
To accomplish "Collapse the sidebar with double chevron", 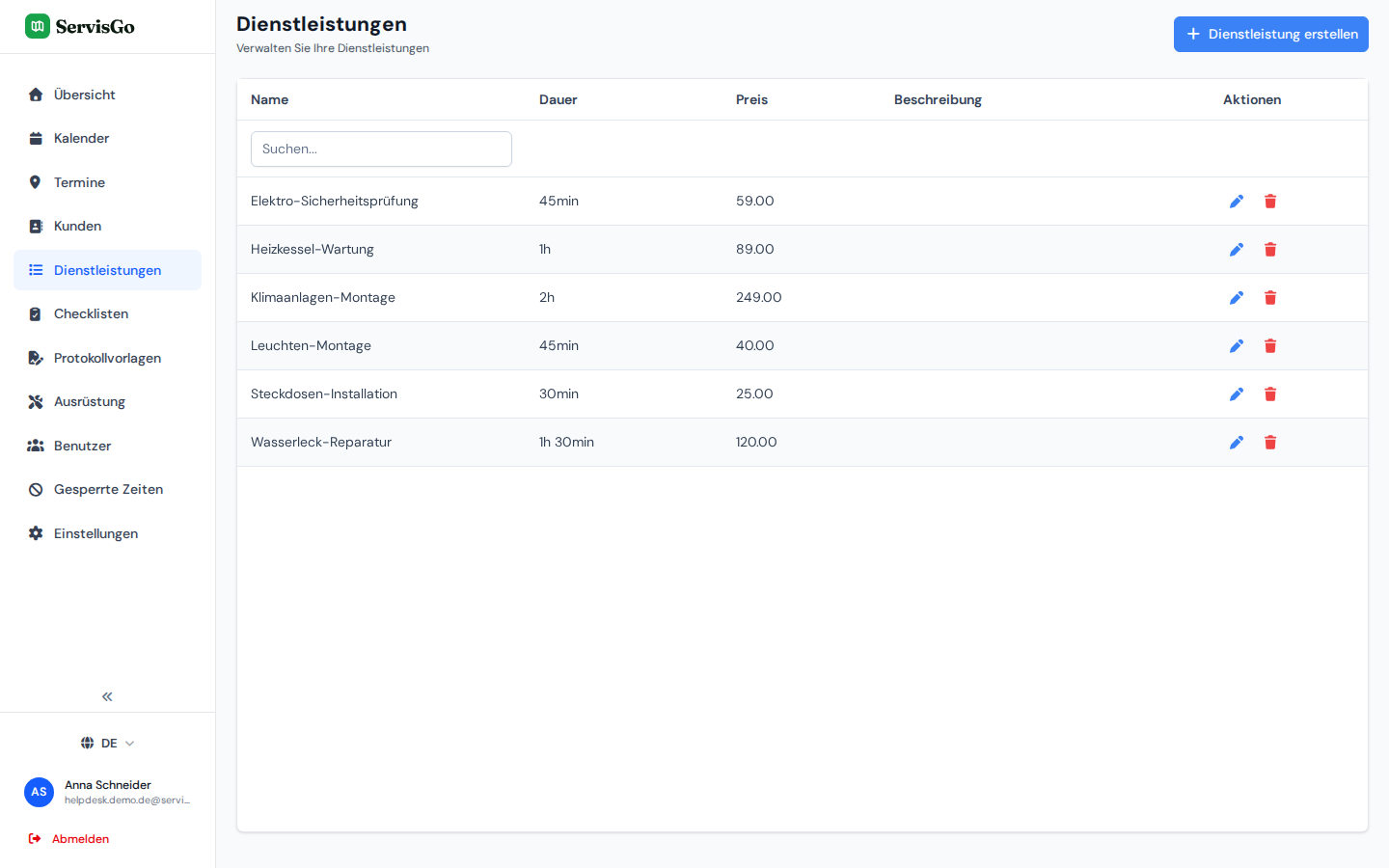I will pyautogui.click(x=107, y=696).
